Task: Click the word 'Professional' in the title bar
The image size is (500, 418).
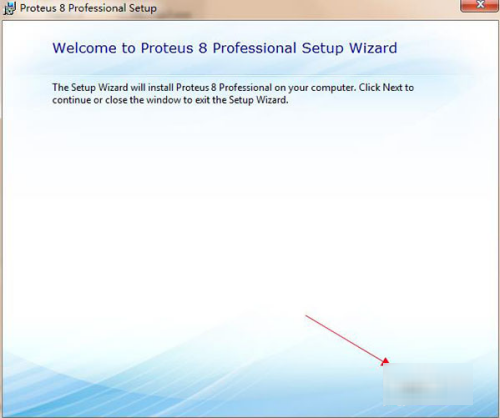Action: [97, 8]
